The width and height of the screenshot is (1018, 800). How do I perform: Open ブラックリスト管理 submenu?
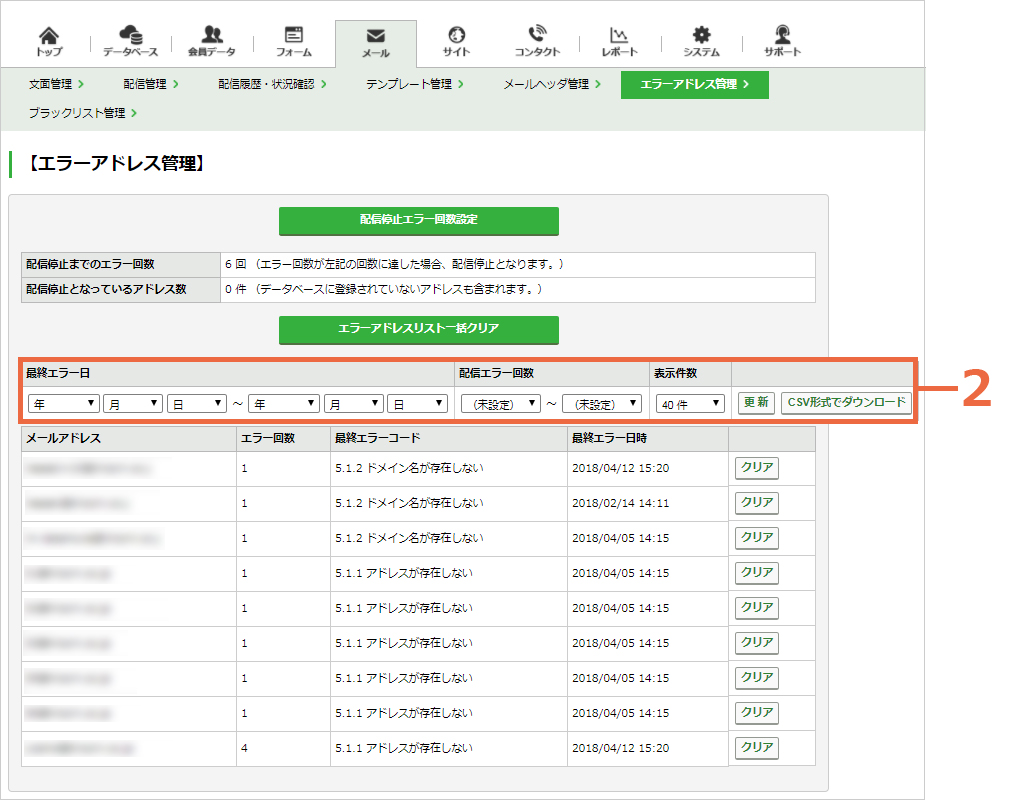[x=82, y=113]
